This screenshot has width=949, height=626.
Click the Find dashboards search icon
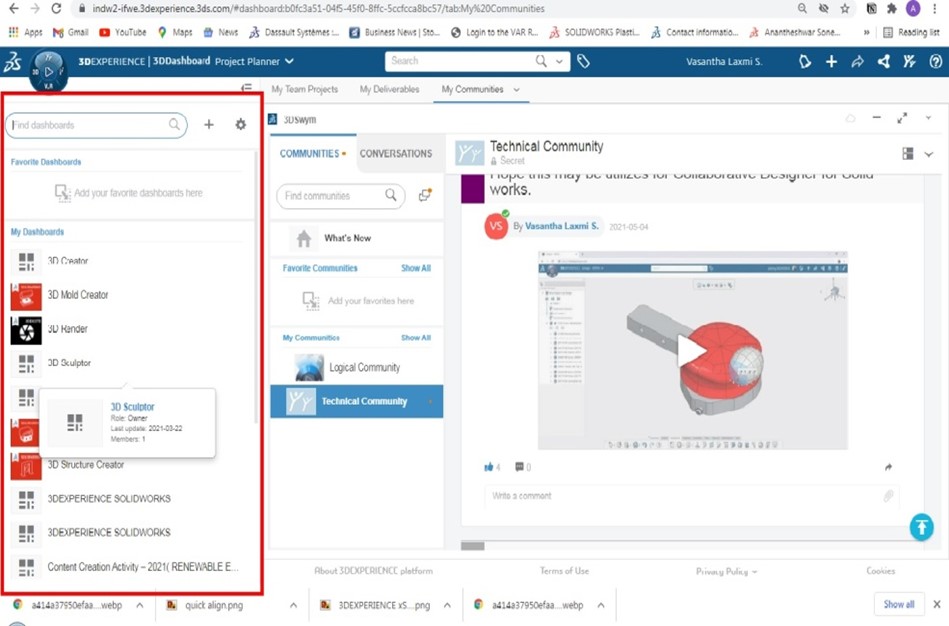174,124
